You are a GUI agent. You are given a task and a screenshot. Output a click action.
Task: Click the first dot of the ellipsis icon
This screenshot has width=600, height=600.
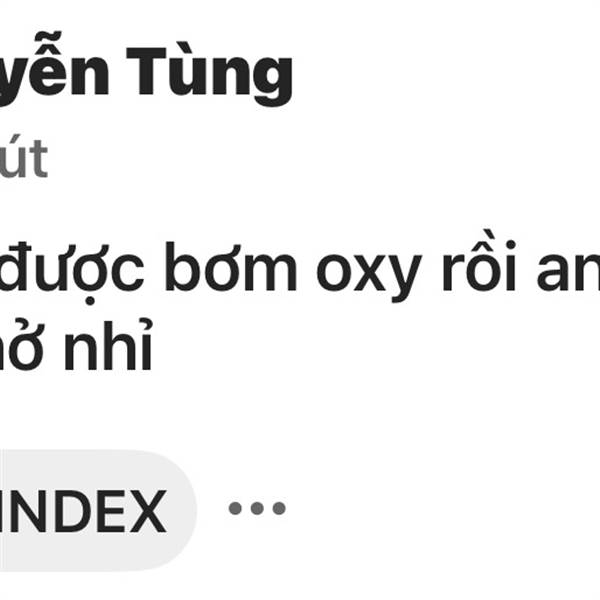(x=235, y=508)
